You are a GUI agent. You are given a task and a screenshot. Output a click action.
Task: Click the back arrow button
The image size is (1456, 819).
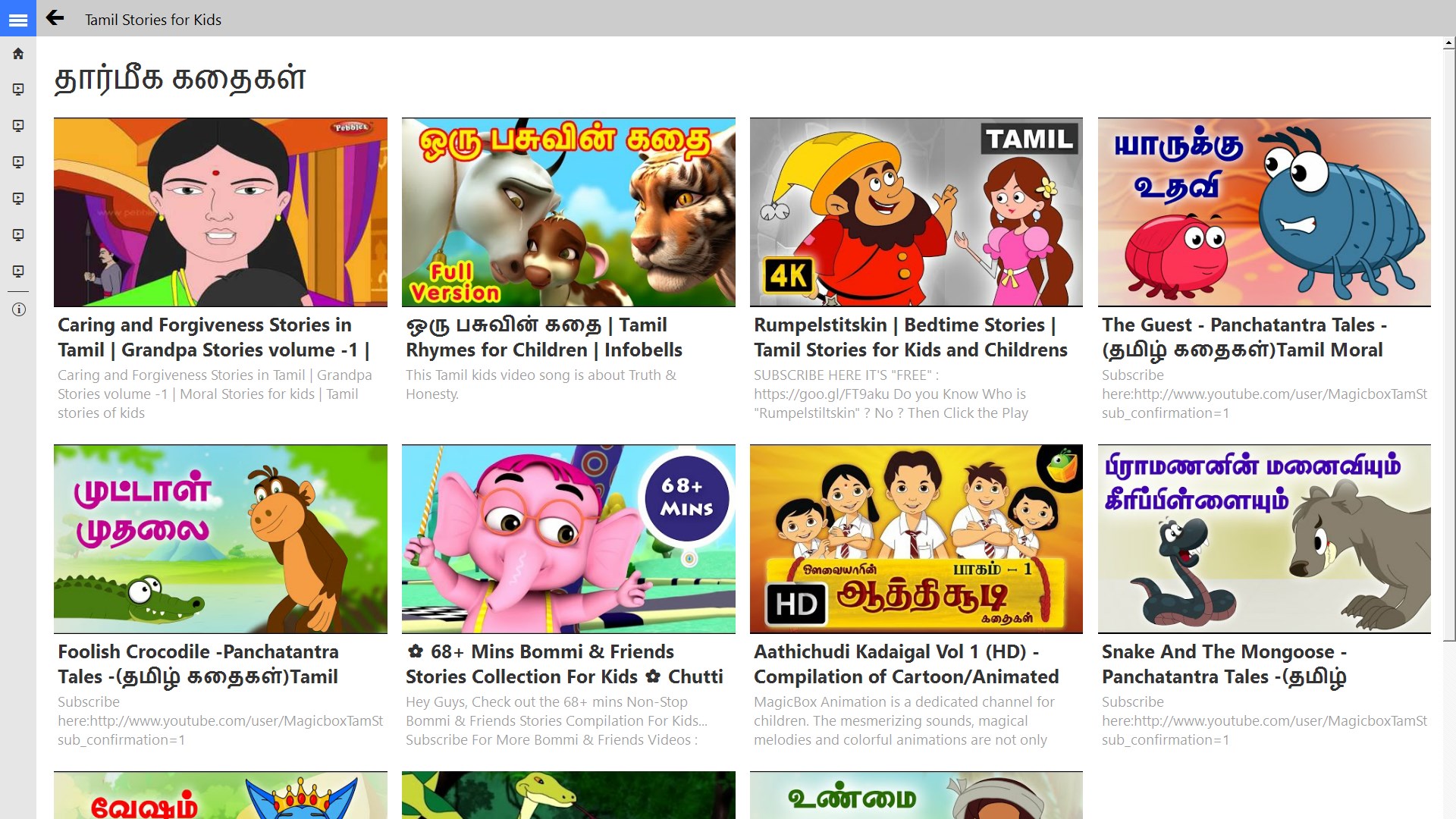click(55, 18)
